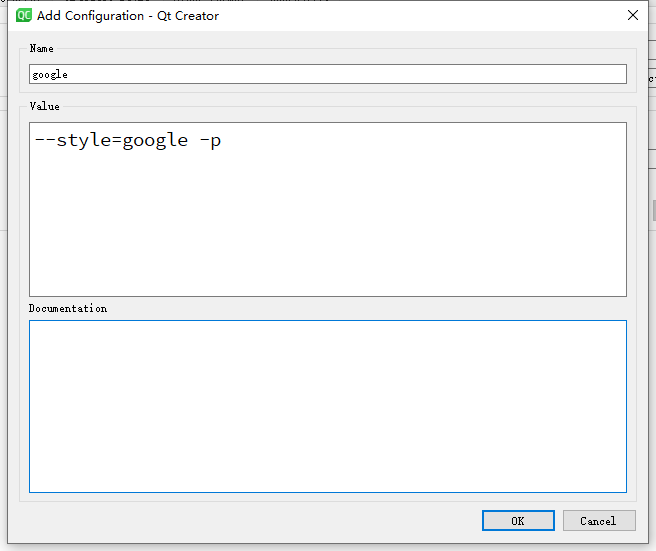Close the Add Configuration dialog

pyautogui.click(x=633, y=15)
